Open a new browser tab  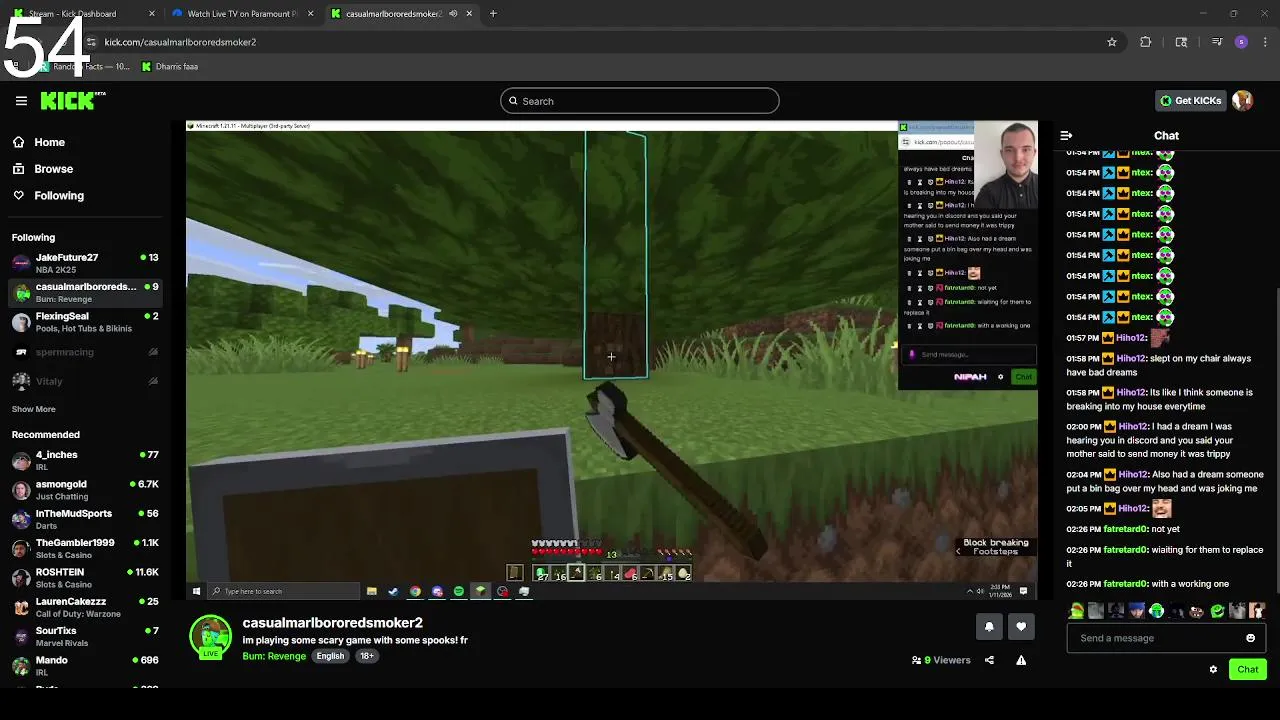(x=493, y=14)
